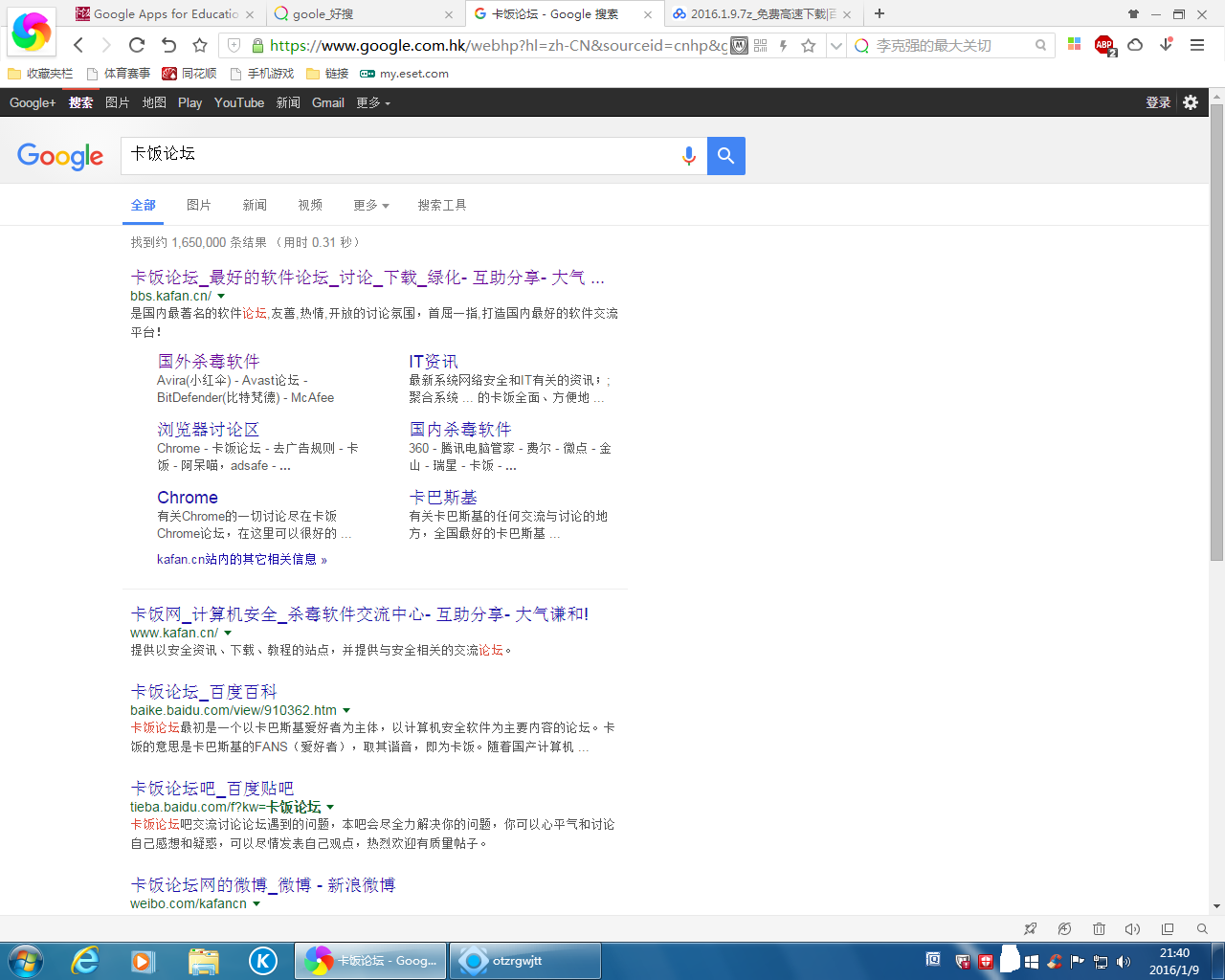Expand the bbs.kafan.cn result dropdown arrow
This screenshot has width=1225, height=980.
tap(221, 297)
